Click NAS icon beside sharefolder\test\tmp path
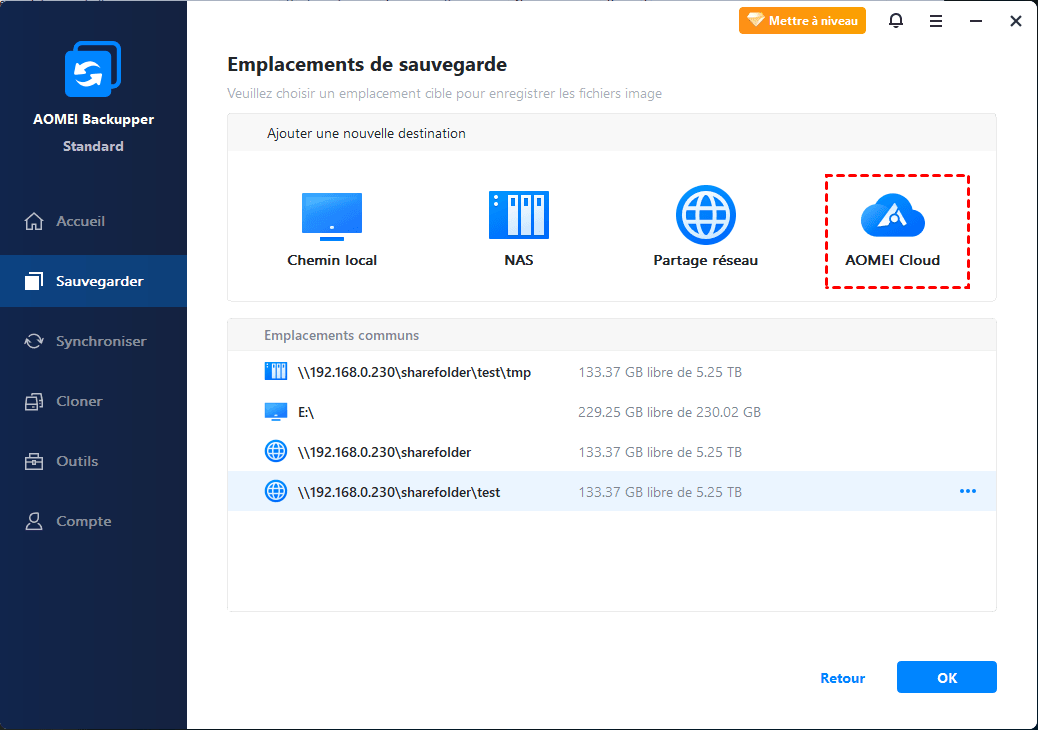The width and height of the screenshot is (1038, 730). (x=275, y=371)
